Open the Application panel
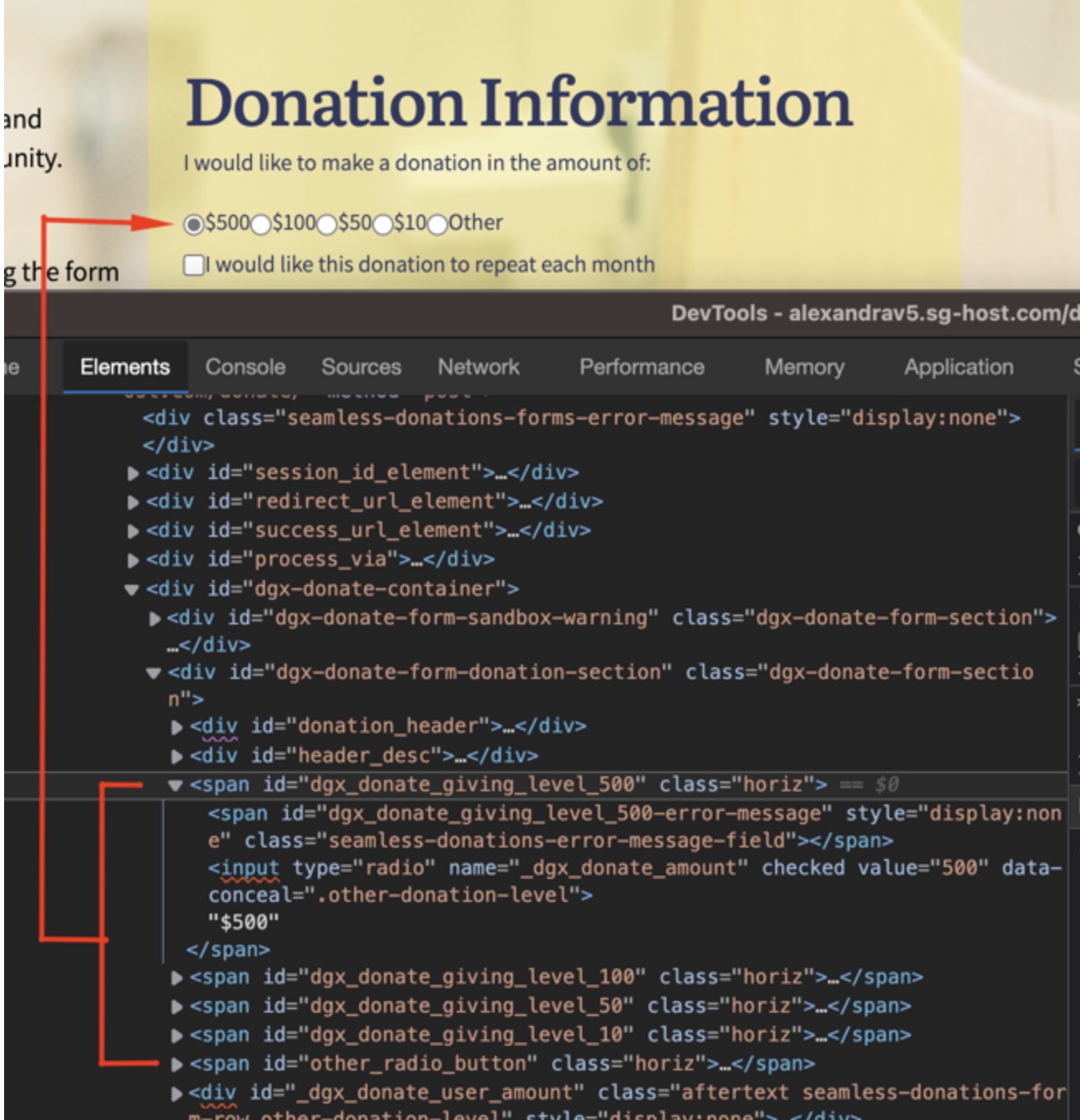Screen dimensions: 1080x1120 coord(959,367)
